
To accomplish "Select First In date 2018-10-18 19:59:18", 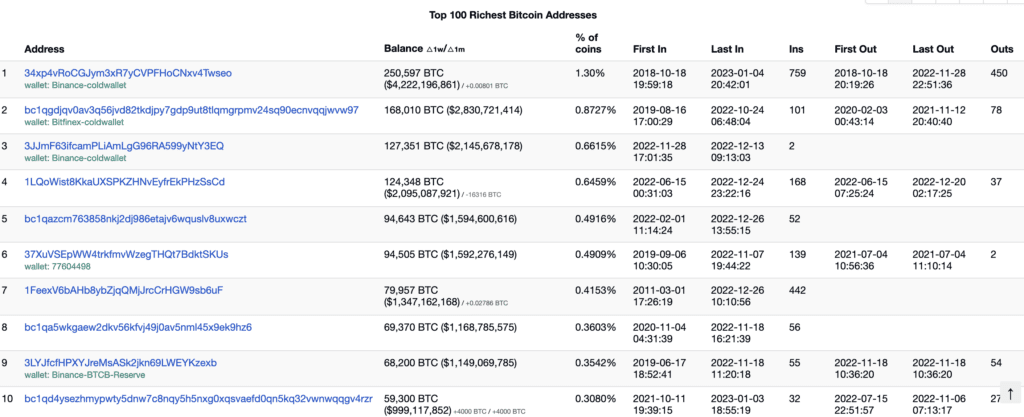I will pos(659,79).
